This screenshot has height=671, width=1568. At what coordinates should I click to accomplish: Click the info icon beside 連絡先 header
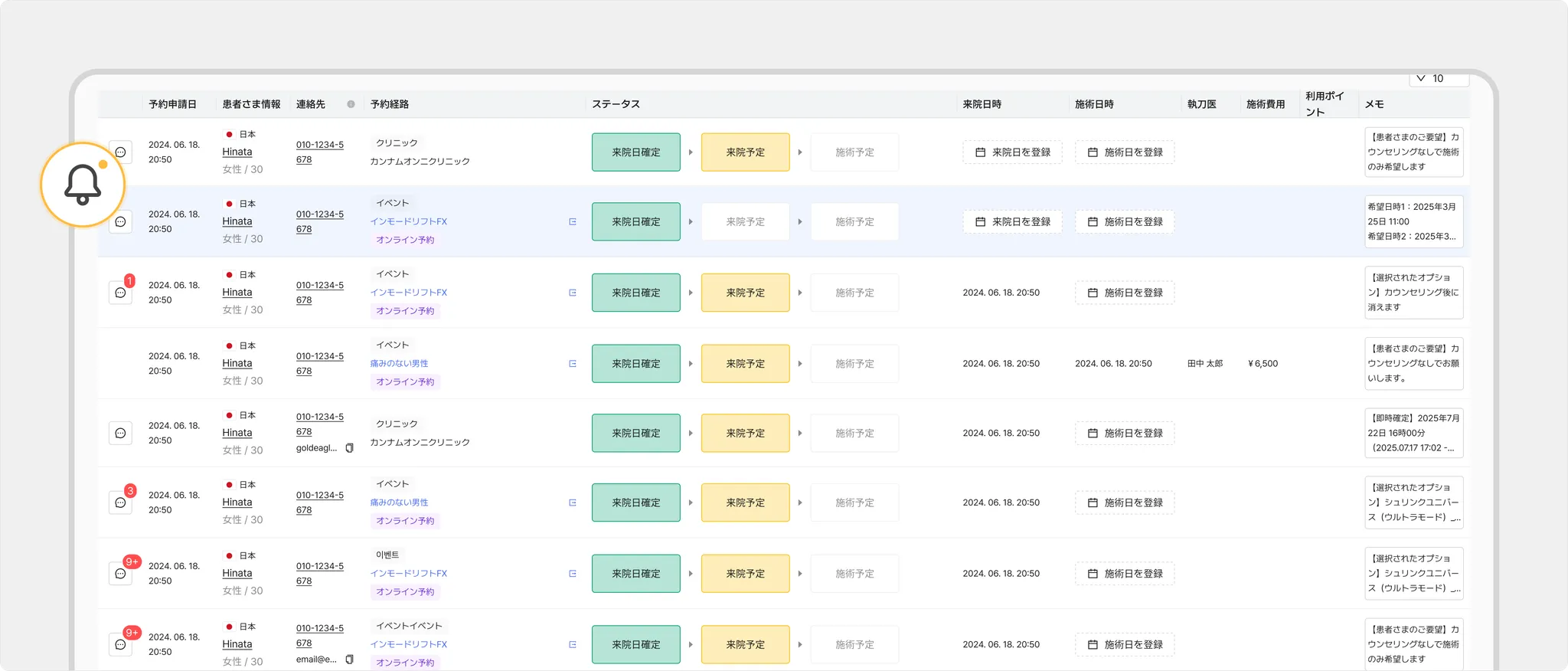point(351,104)
